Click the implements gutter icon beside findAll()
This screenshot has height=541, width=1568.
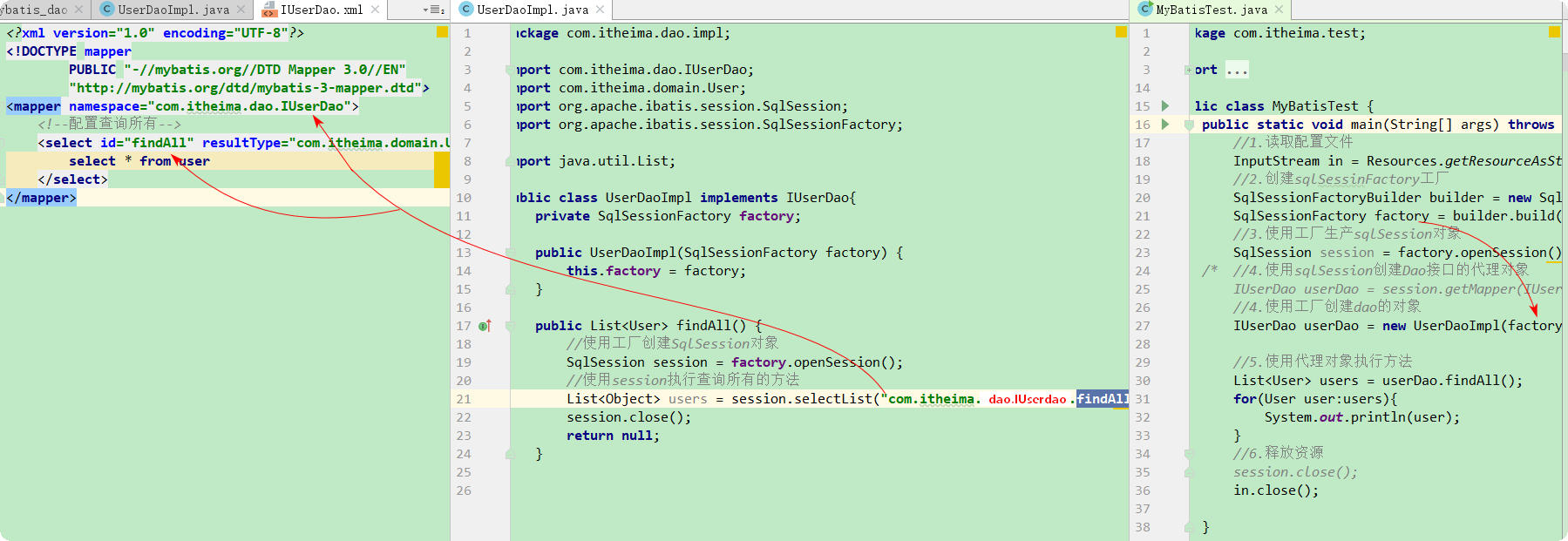(485, 326)
